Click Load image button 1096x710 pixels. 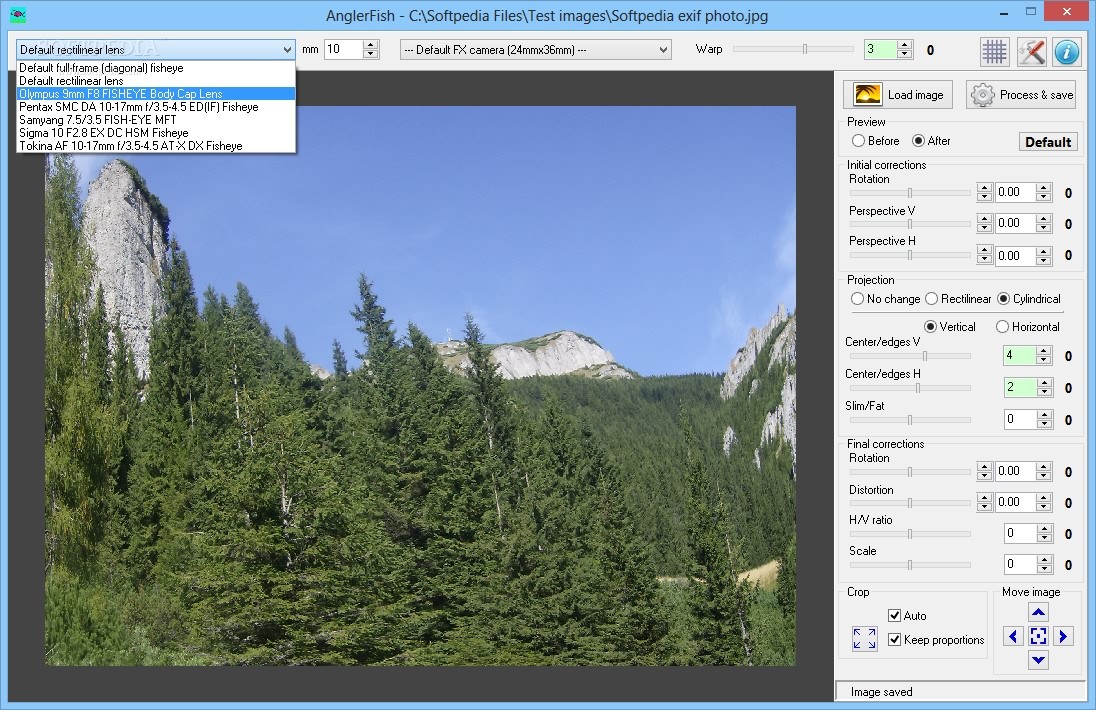coord(897,94)
